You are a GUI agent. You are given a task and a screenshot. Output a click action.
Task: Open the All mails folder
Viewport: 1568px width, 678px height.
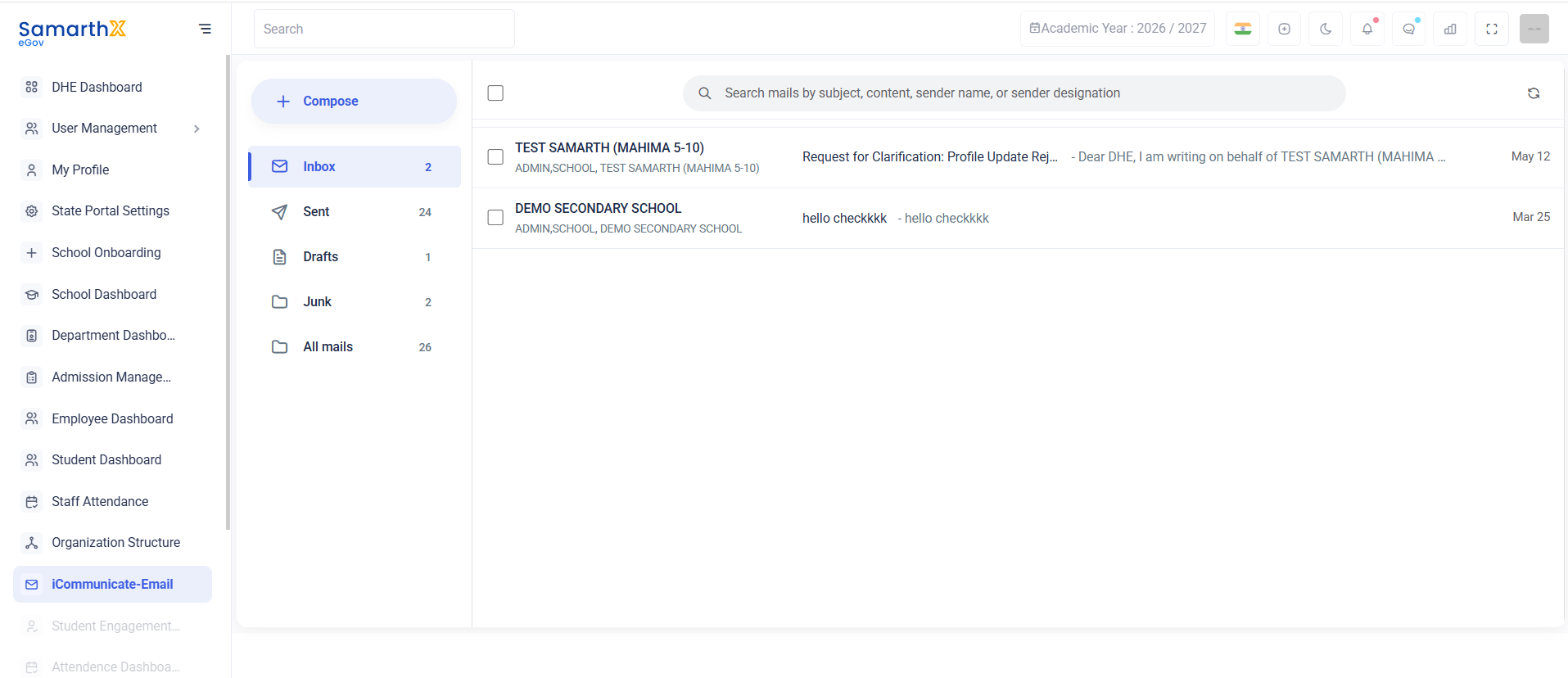[x=355, y=346]
